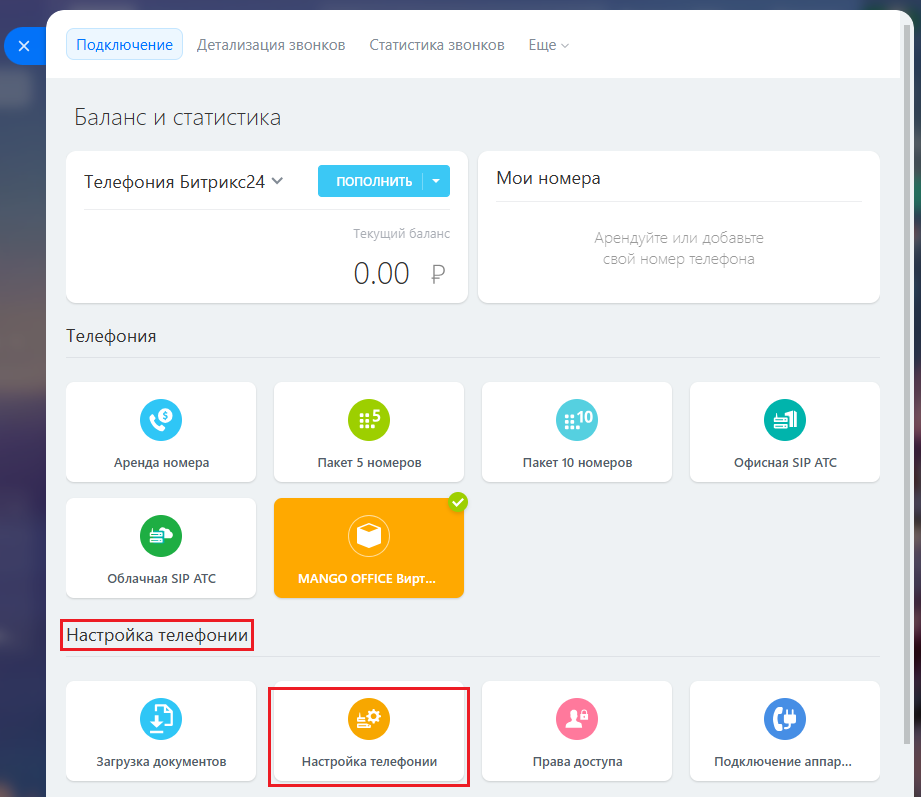The image size is (921, 797).
Task: Click the Мои номера heading
Action: tap(548, 178)
